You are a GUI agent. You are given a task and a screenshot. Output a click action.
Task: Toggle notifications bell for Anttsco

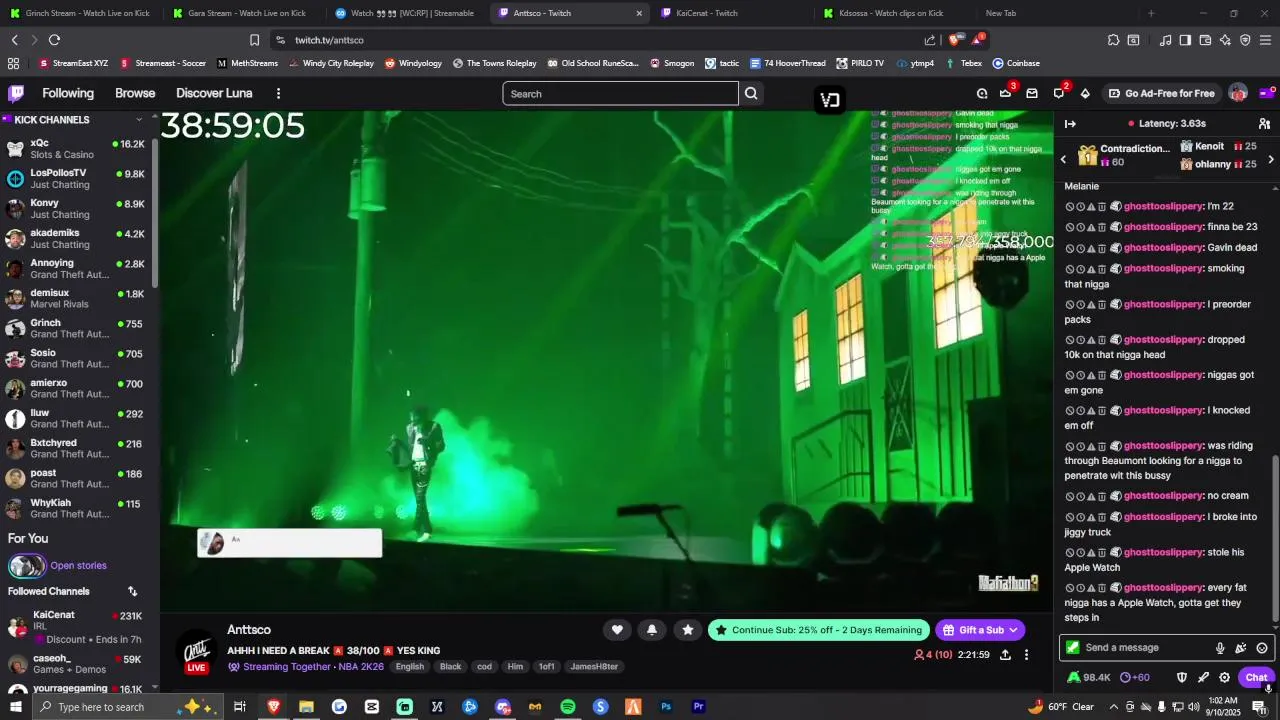(652, 629)
